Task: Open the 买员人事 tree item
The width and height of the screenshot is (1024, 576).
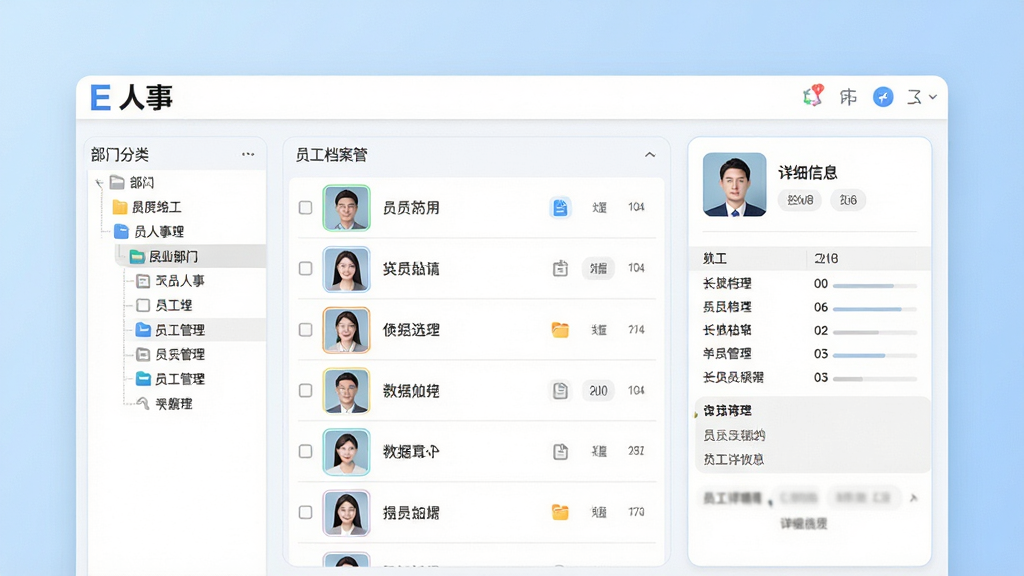Action: click(170, 281)
